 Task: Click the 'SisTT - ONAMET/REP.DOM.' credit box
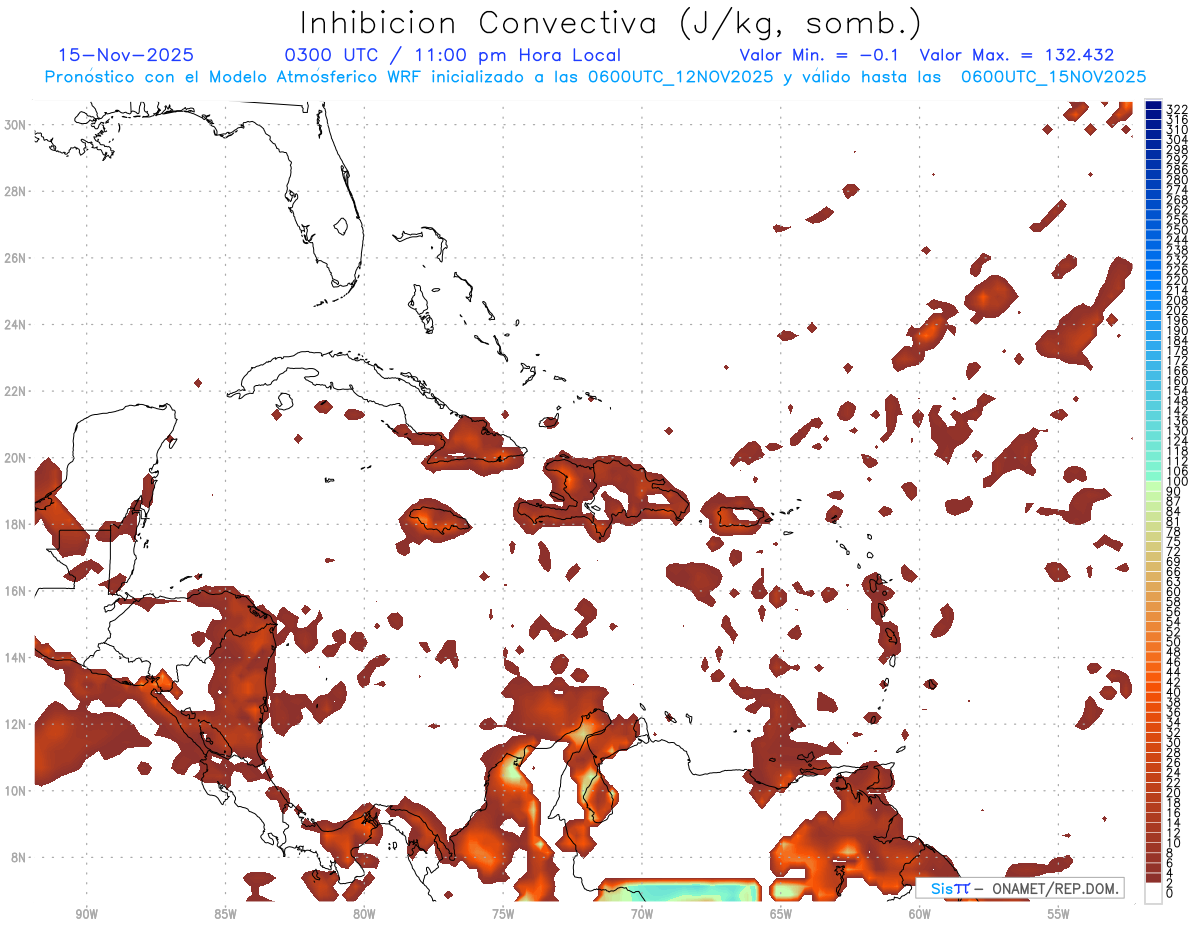point(1020,888)
